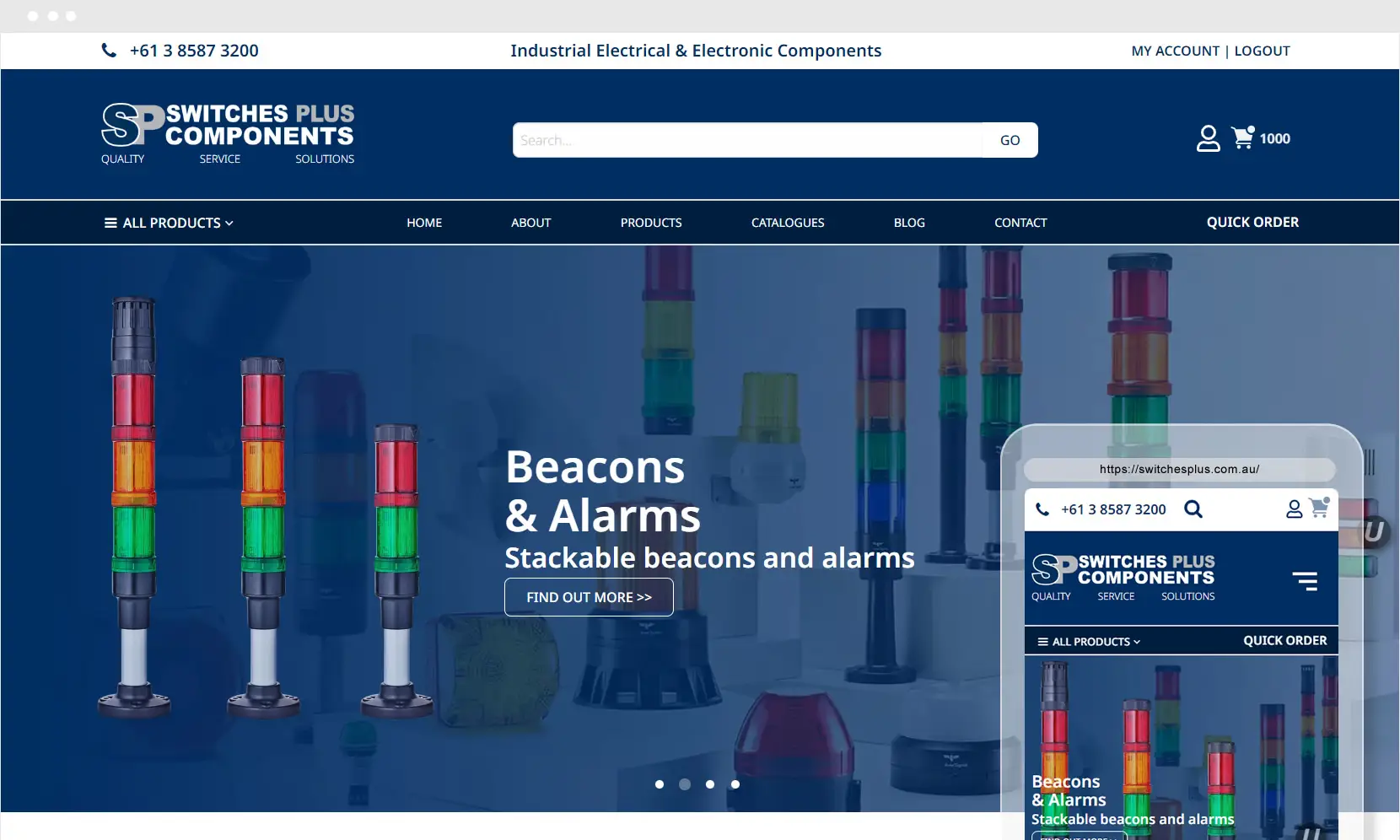Go to the first carousel slide dot
Screen dimensions: 1400x840
pyautogui.click(x=660, y=784)
